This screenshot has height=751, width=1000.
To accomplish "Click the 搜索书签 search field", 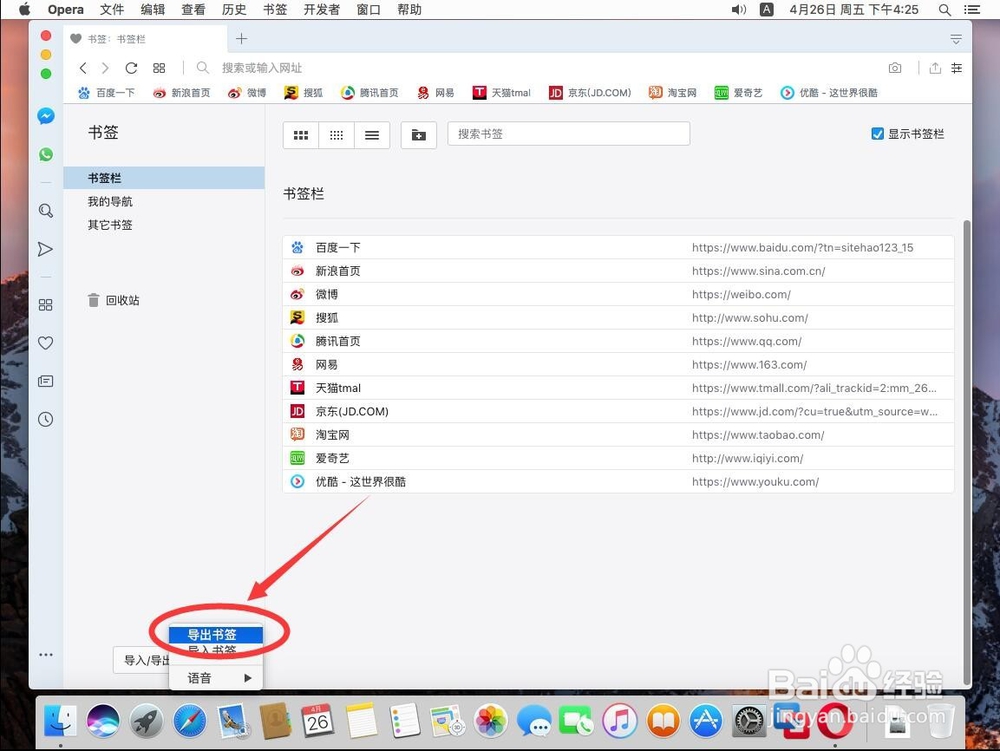I will (568, 133).
